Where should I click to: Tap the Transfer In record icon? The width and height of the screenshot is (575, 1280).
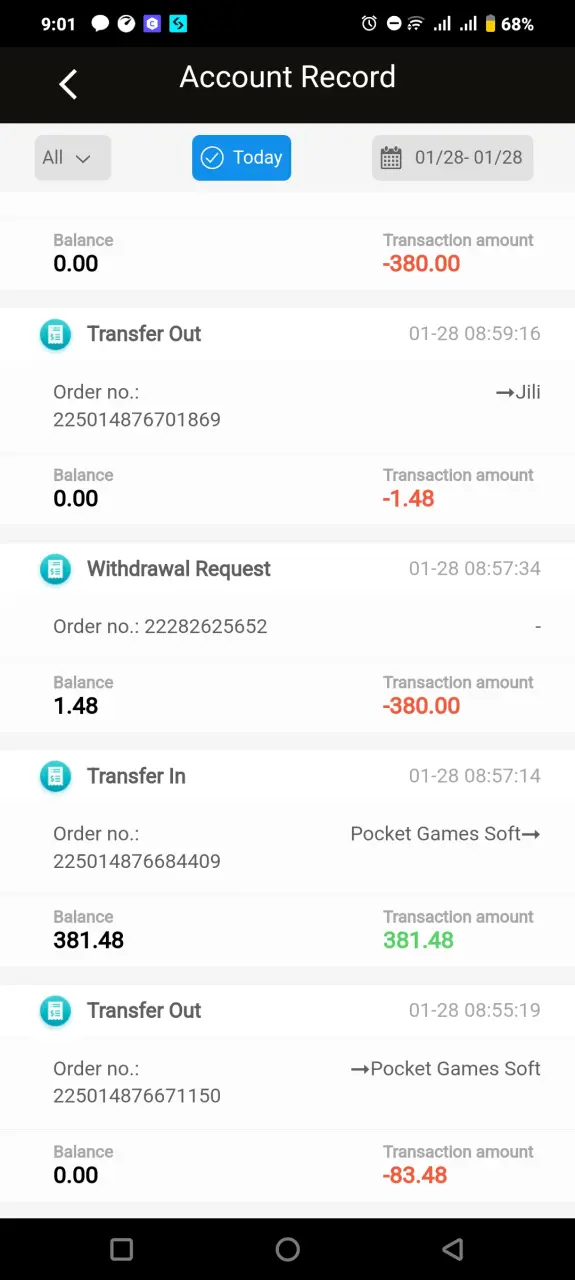[x=55, y=777]
